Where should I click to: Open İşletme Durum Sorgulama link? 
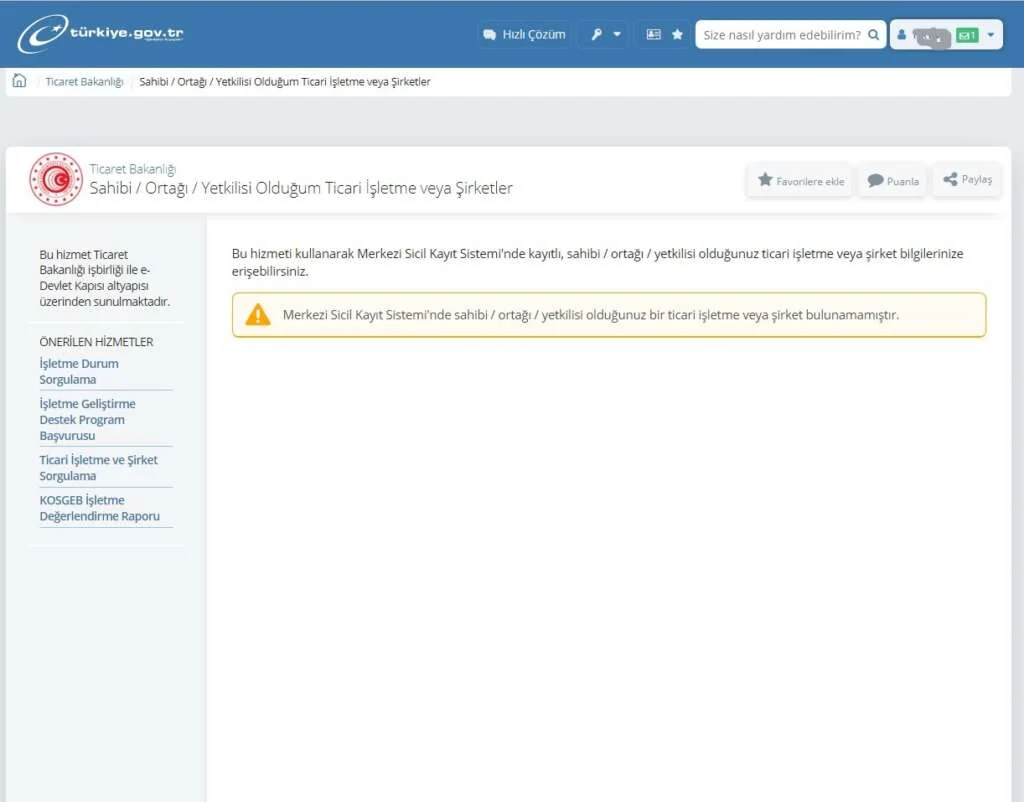(x=79, y=372)
